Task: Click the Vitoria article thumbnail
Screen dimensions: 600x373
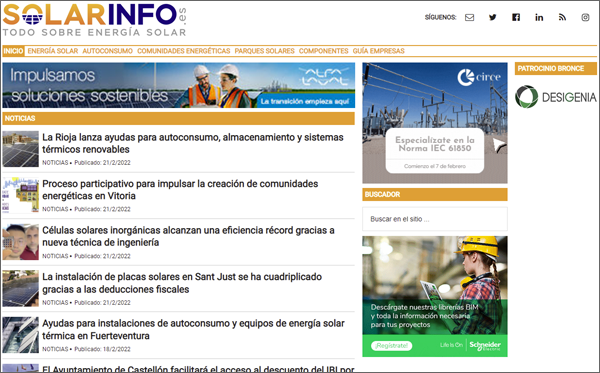Action: [x=21, y=195]
